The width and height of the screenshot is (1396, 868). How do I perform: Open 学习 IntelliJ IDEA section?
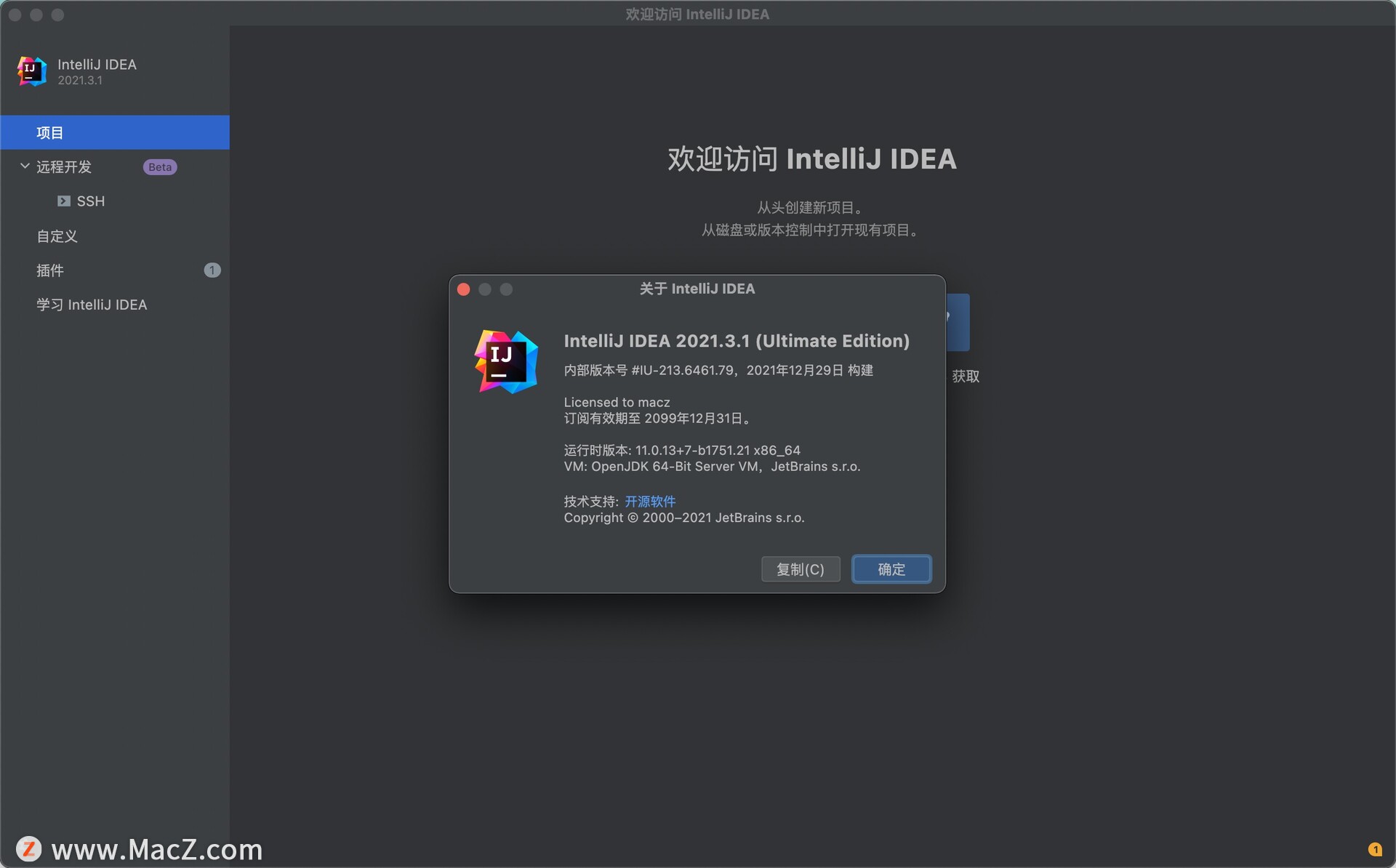pos(92,305)
